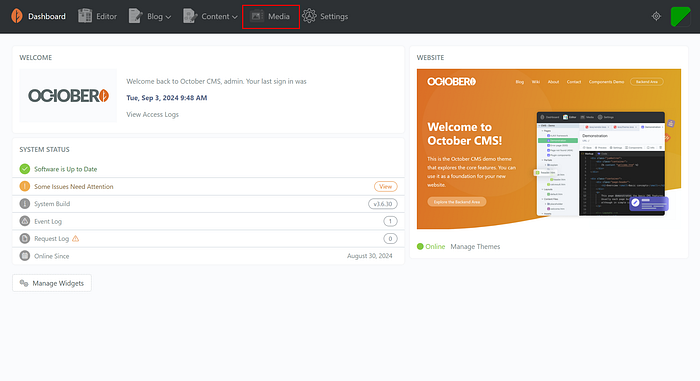The width and height of the screenshot is (700, 381).
Task: Open the website preview thumbnail
Action: 549,149
